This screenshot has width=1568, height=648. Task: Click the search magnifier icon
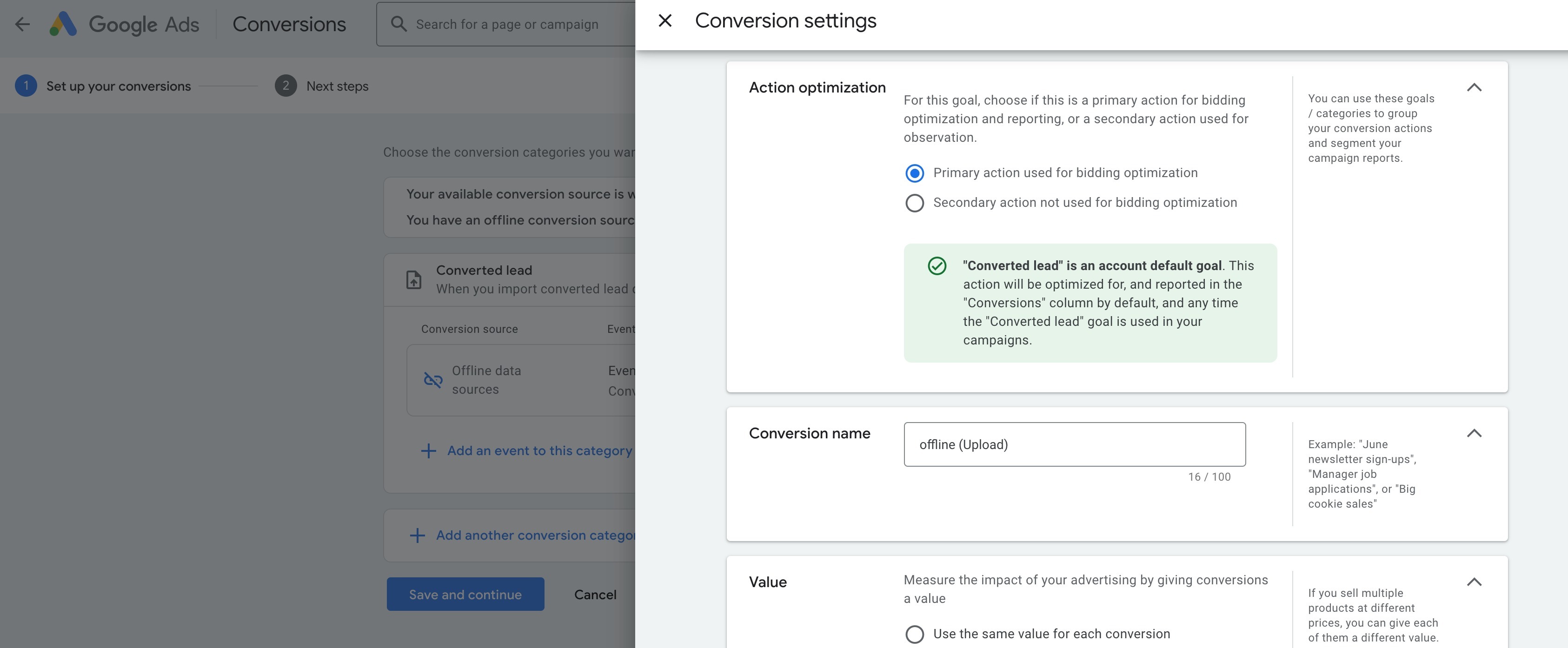click(399, 24)
